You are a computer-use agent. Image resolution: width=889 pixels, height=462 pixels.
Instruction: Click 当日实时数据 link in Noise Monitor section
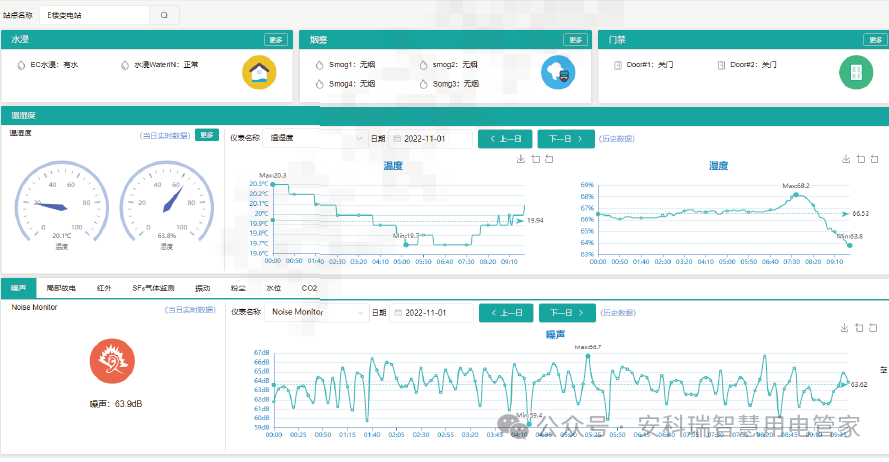pos(190,310)
